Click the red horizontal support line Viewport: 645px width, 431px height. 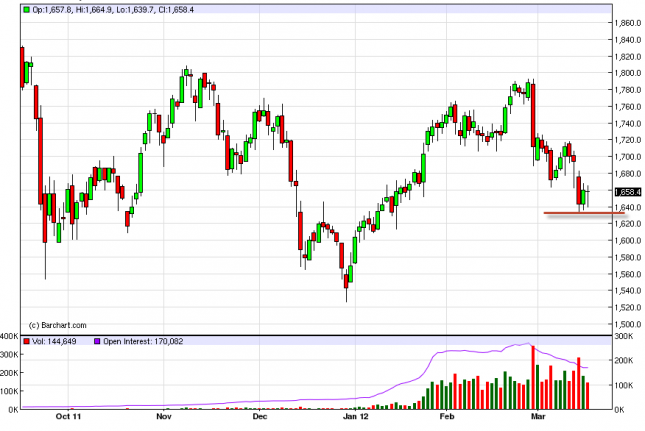coord(584,213)
